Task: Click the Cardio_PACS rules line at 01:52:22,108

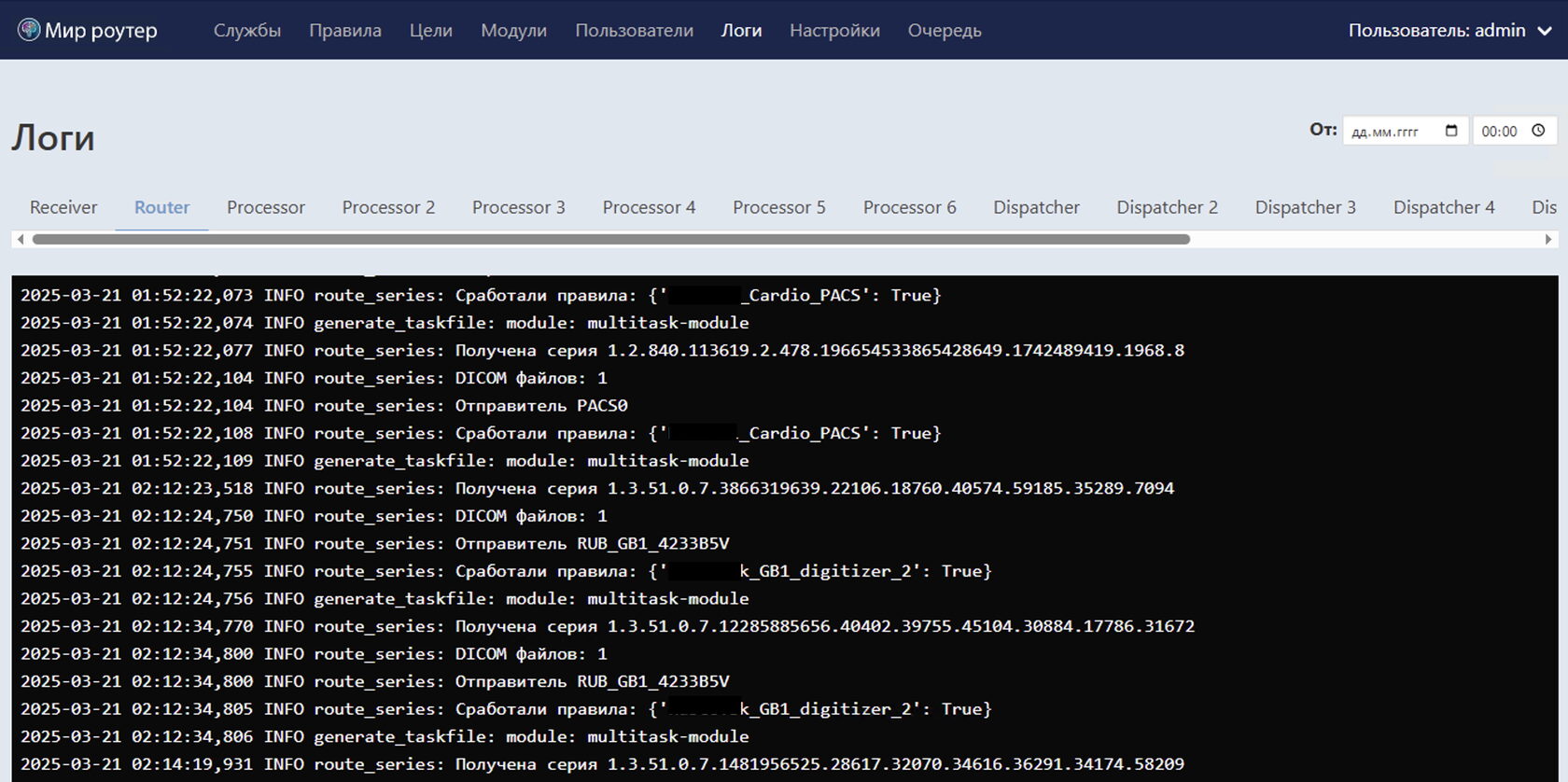Action: tap(481, 433)
